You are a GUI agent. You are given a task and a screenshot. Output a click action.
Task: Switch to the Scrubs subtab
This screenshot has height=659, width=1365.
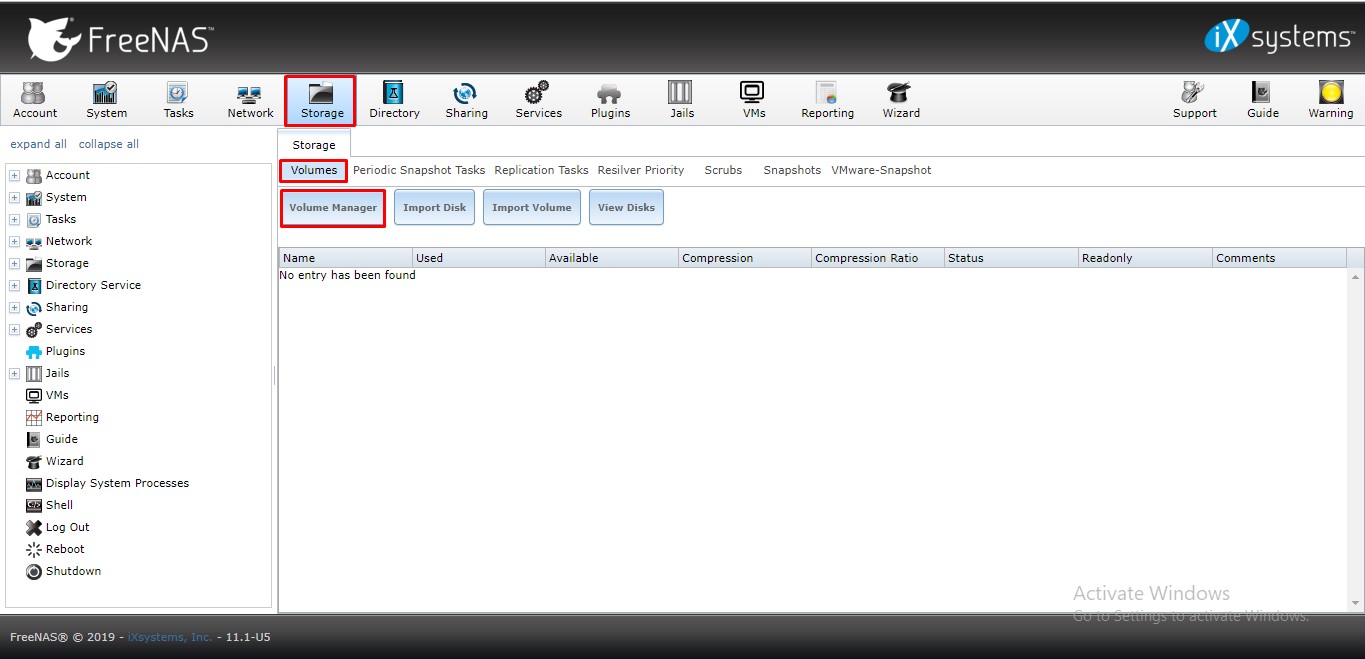(723, 170)
